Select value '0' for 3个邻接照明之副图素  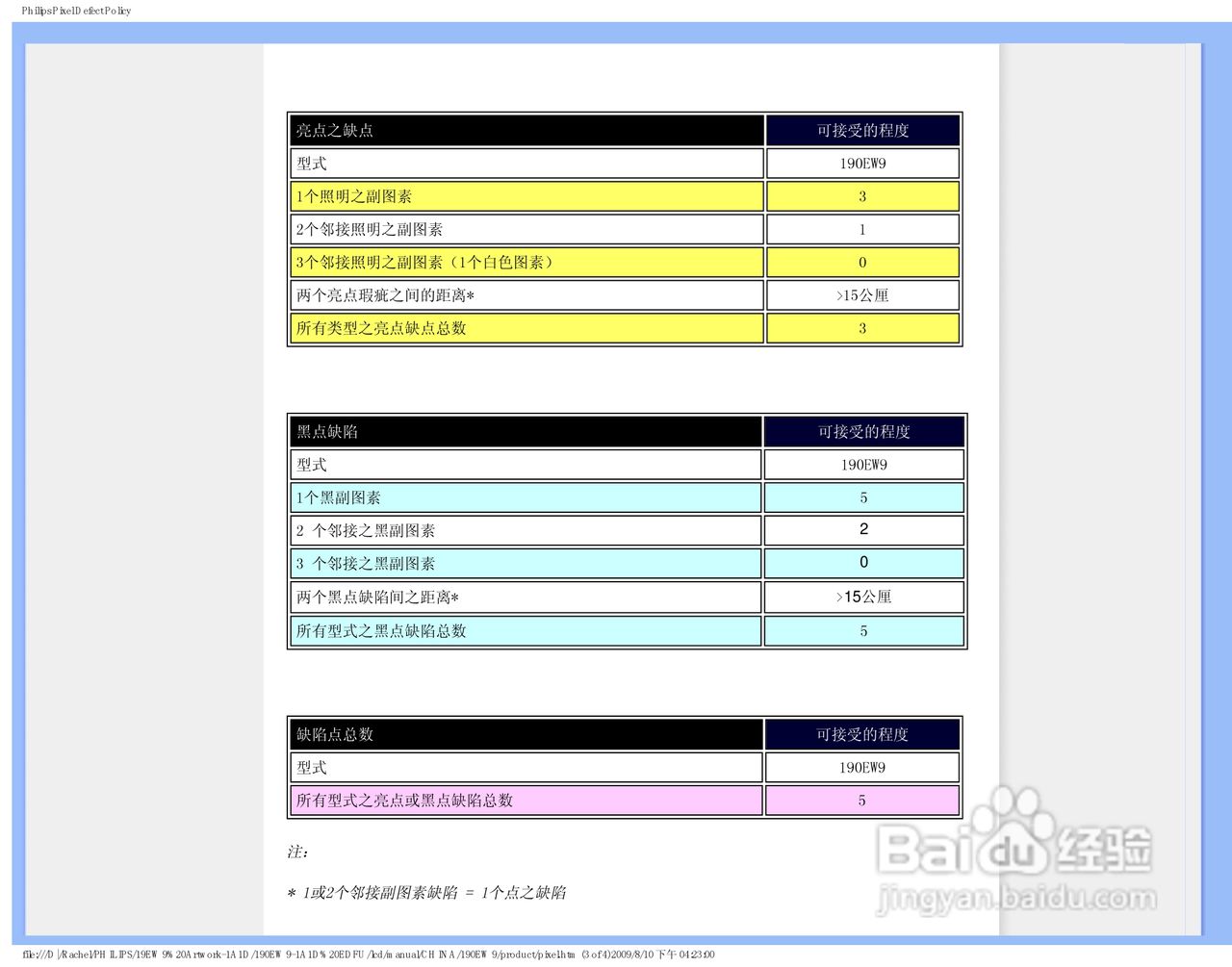[862, 262]
